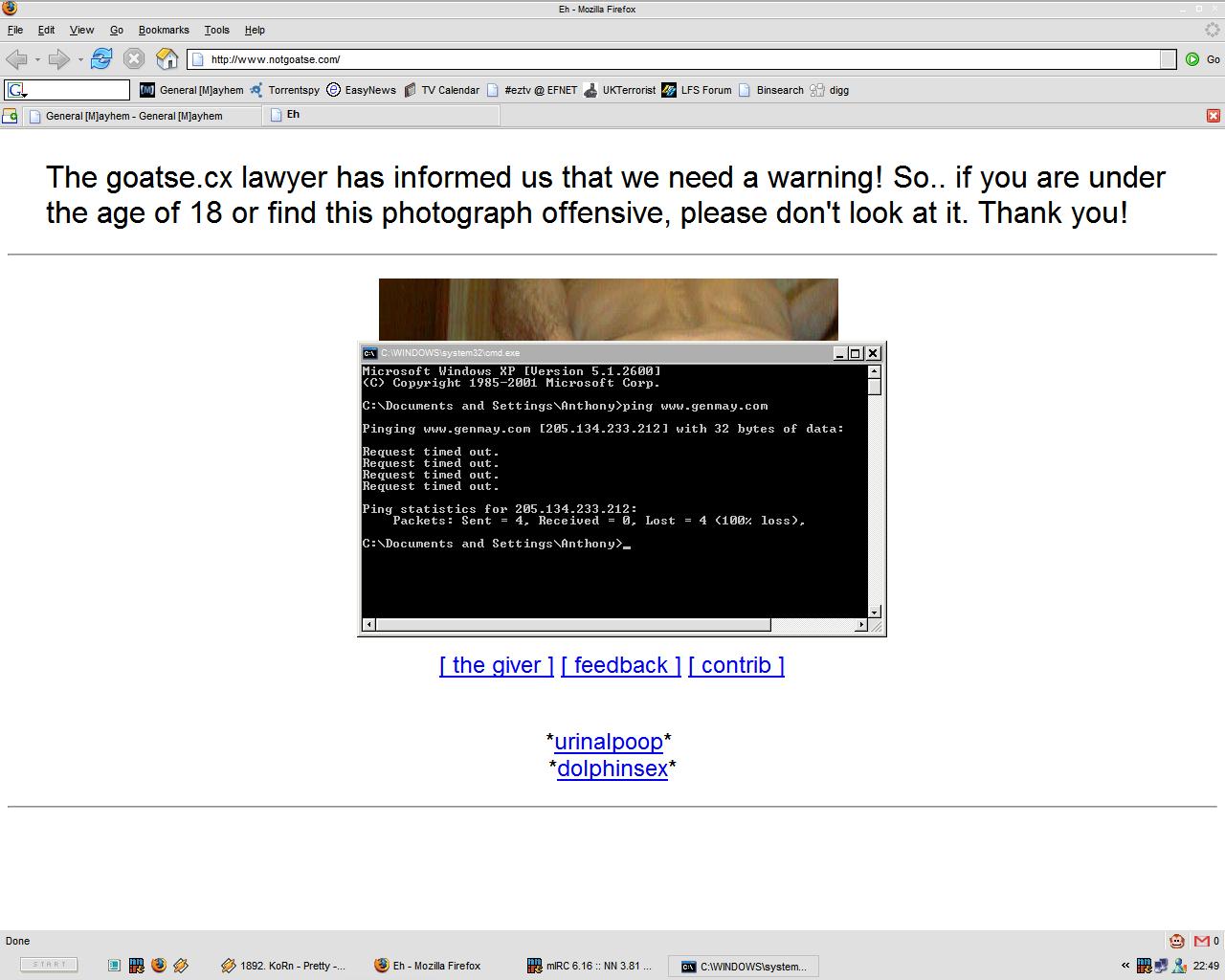Select the Eh tab
This screenshot has height=980, width=1225.
coord(381,115)
